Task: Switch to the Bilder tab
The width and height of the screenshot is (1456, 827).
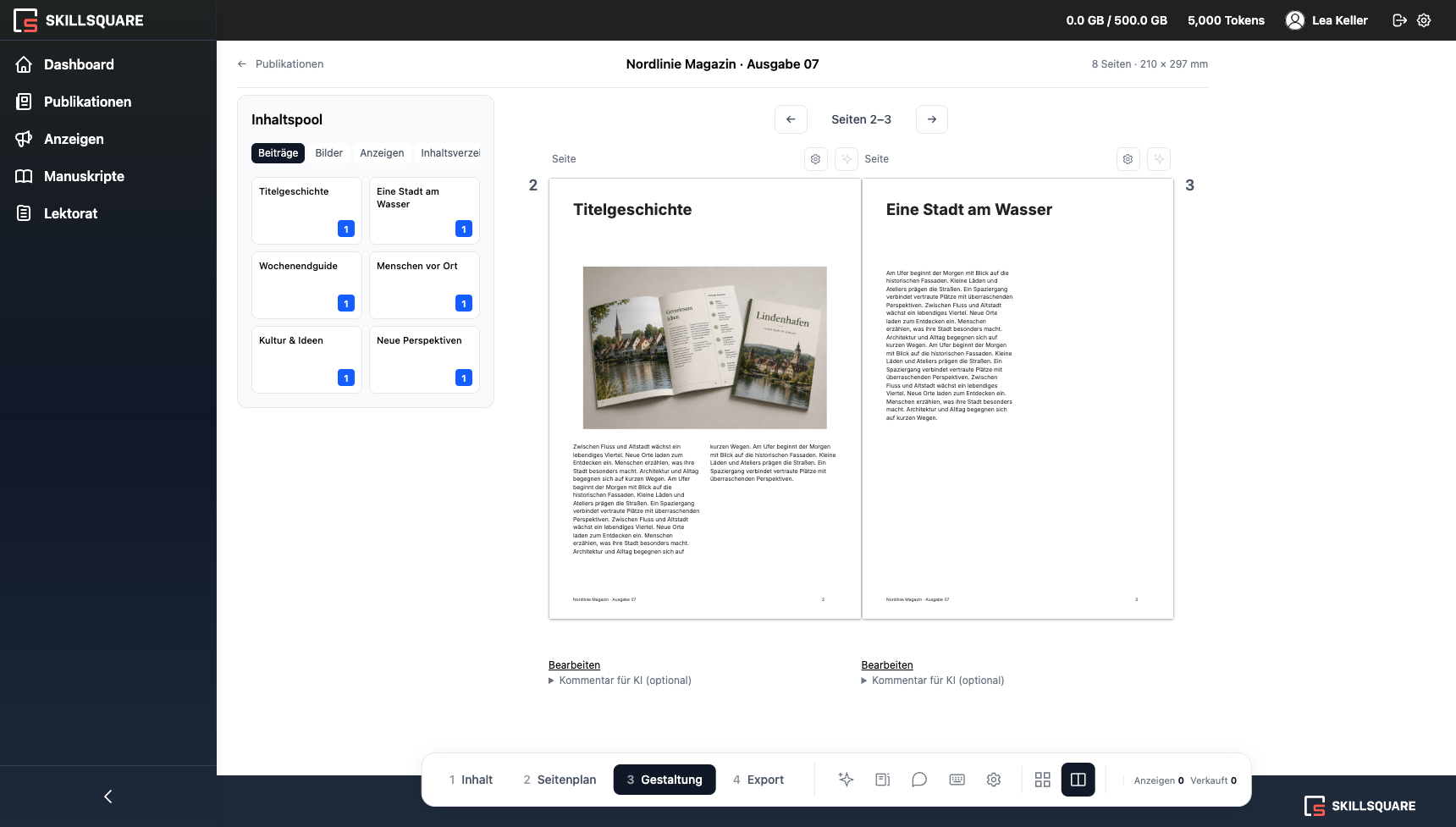Action: [x=328, y=153]
